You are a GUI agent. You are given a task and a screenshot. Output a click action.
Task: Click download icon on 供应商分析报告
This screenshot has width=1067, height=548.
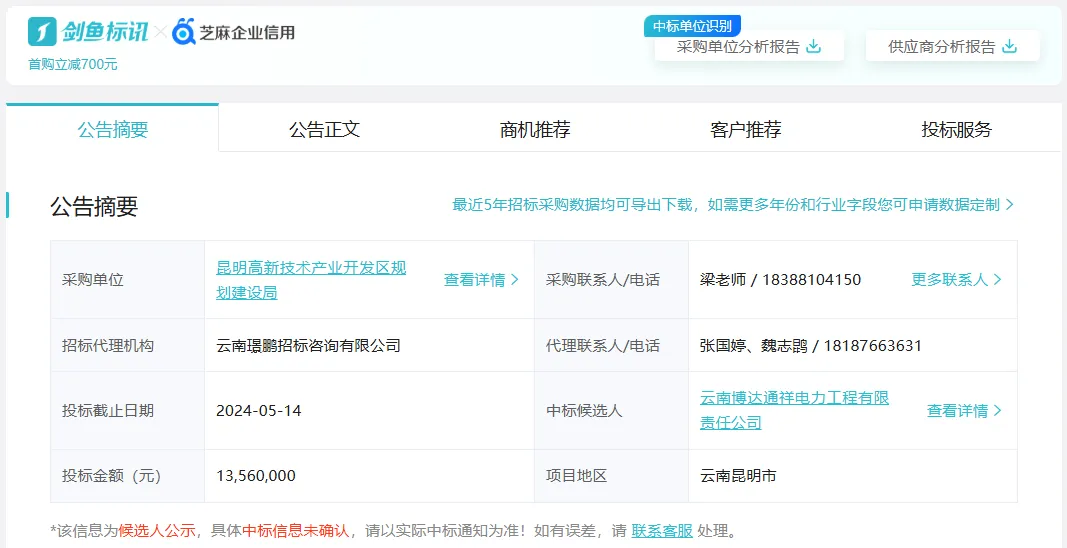click(x=1009, y=46)
